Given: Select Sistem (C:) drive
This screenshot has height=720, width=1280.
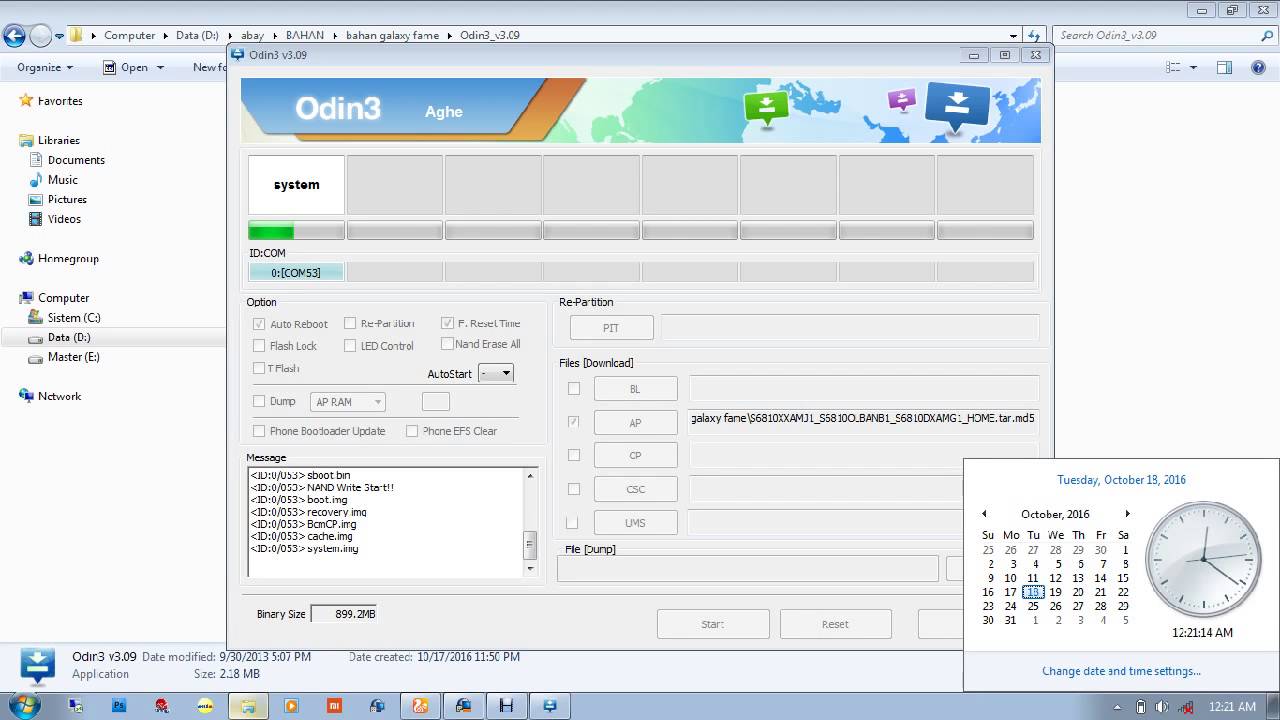Looking at the screenshot, I should coord(74,318).
